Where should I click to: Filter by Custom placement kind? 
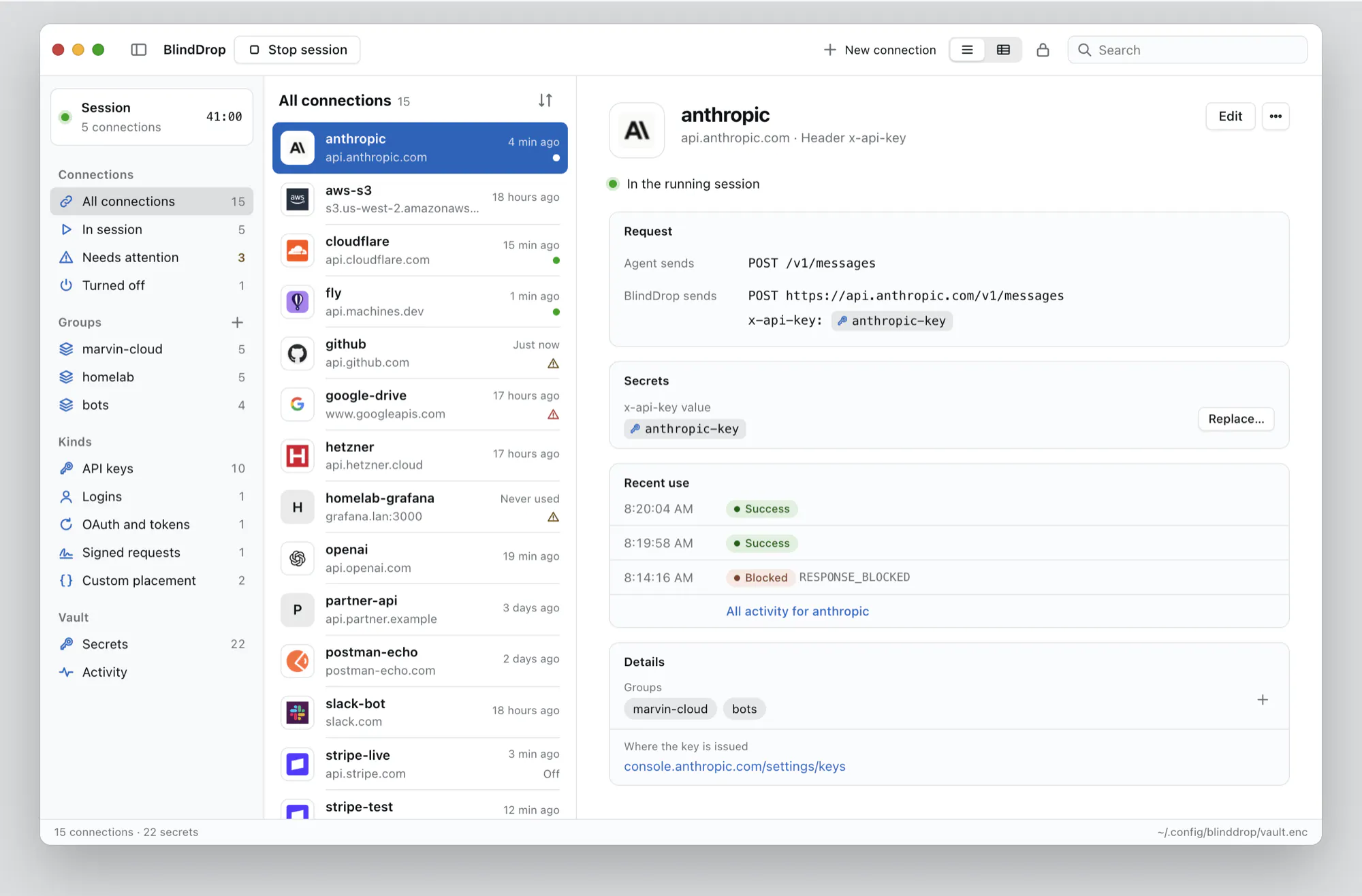[x=152, y=580]
